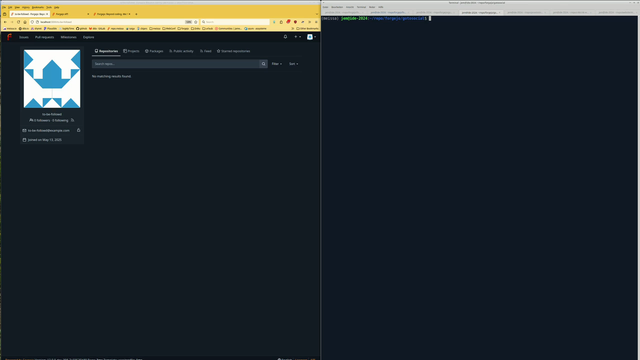Switch to the Public activity tab
The image size is (640, 360).
click(181, 51)
